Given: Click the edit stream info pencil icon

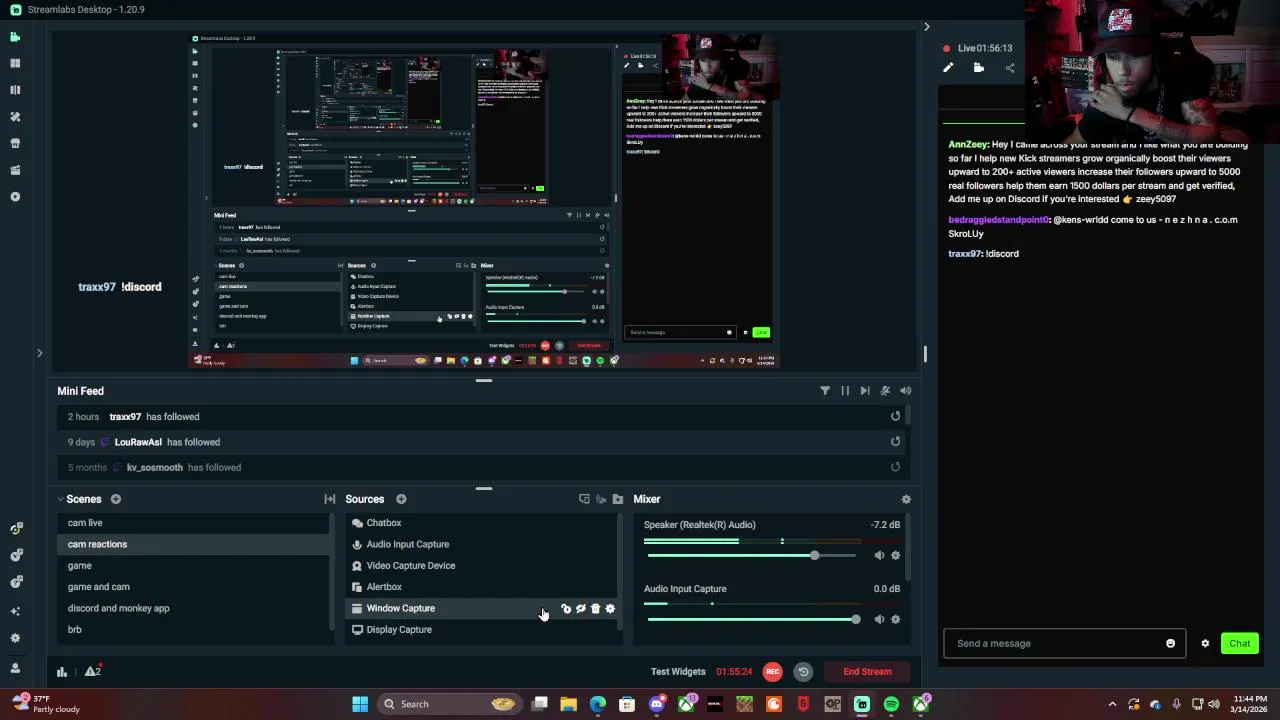Looking at the screenshot, I should click(948, 68).
